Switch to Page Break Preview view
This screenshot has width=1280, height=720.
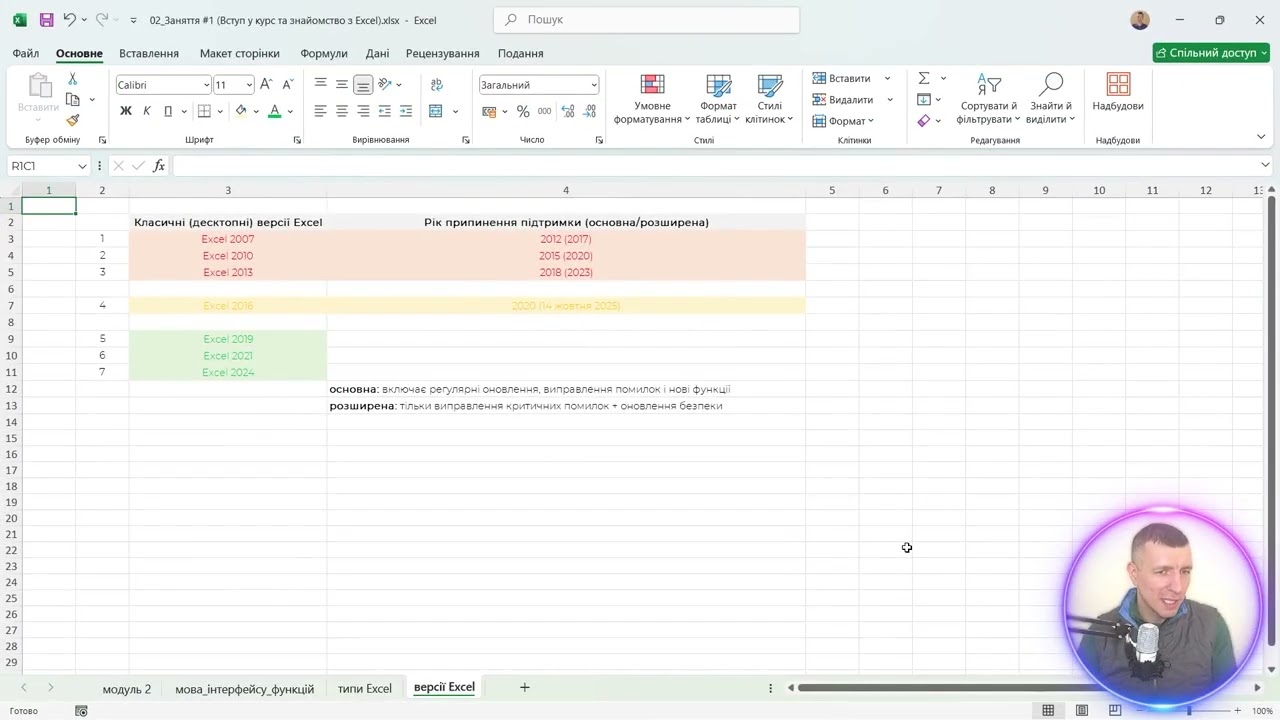pos(1115,711)
